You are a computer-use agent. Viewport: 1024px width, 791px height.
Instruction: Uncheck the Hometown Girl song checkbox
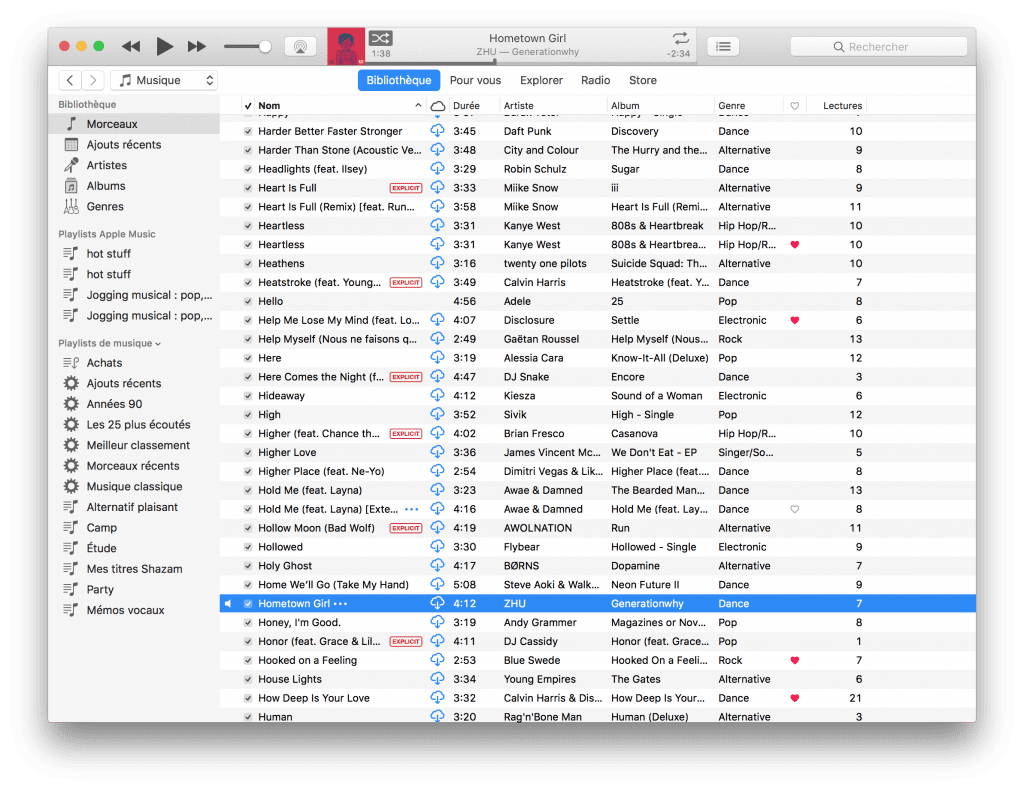[248, 604]
